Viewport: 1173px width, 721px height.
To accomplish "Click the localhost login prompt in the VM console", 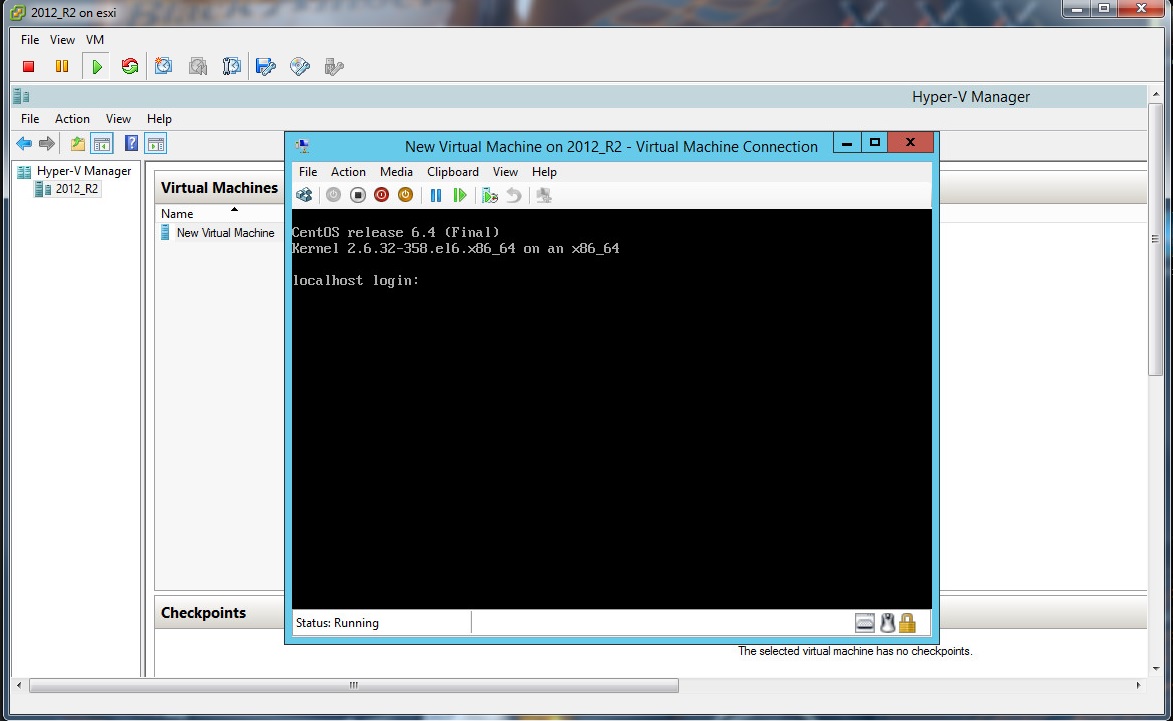I will (356, 280).
